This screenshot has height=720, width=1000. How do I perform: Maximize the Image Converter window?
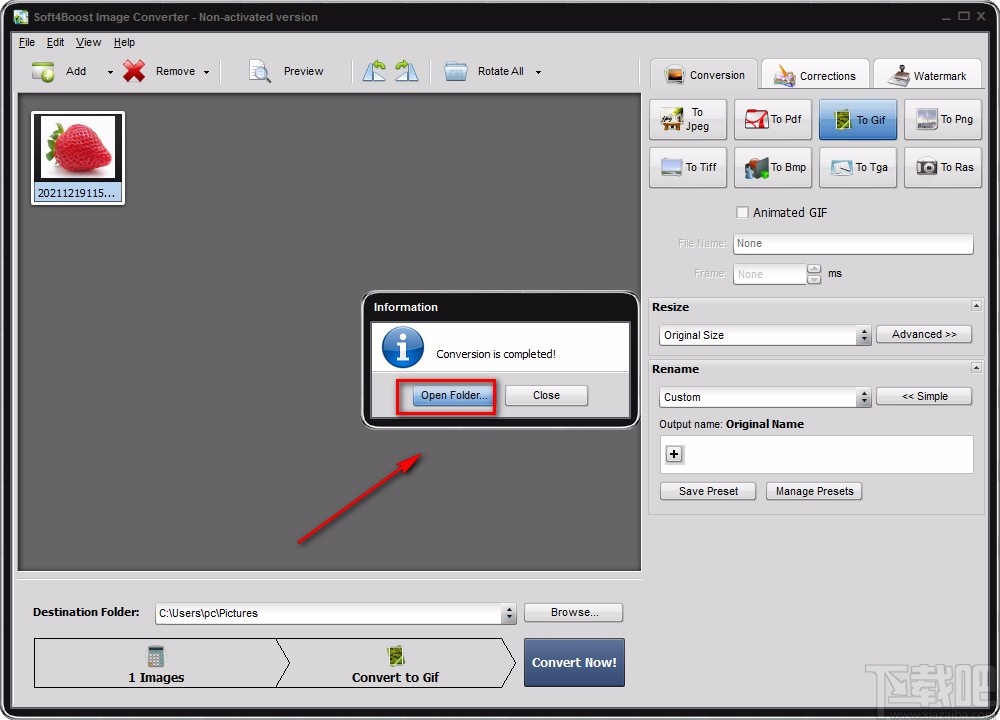coord(964,16)
